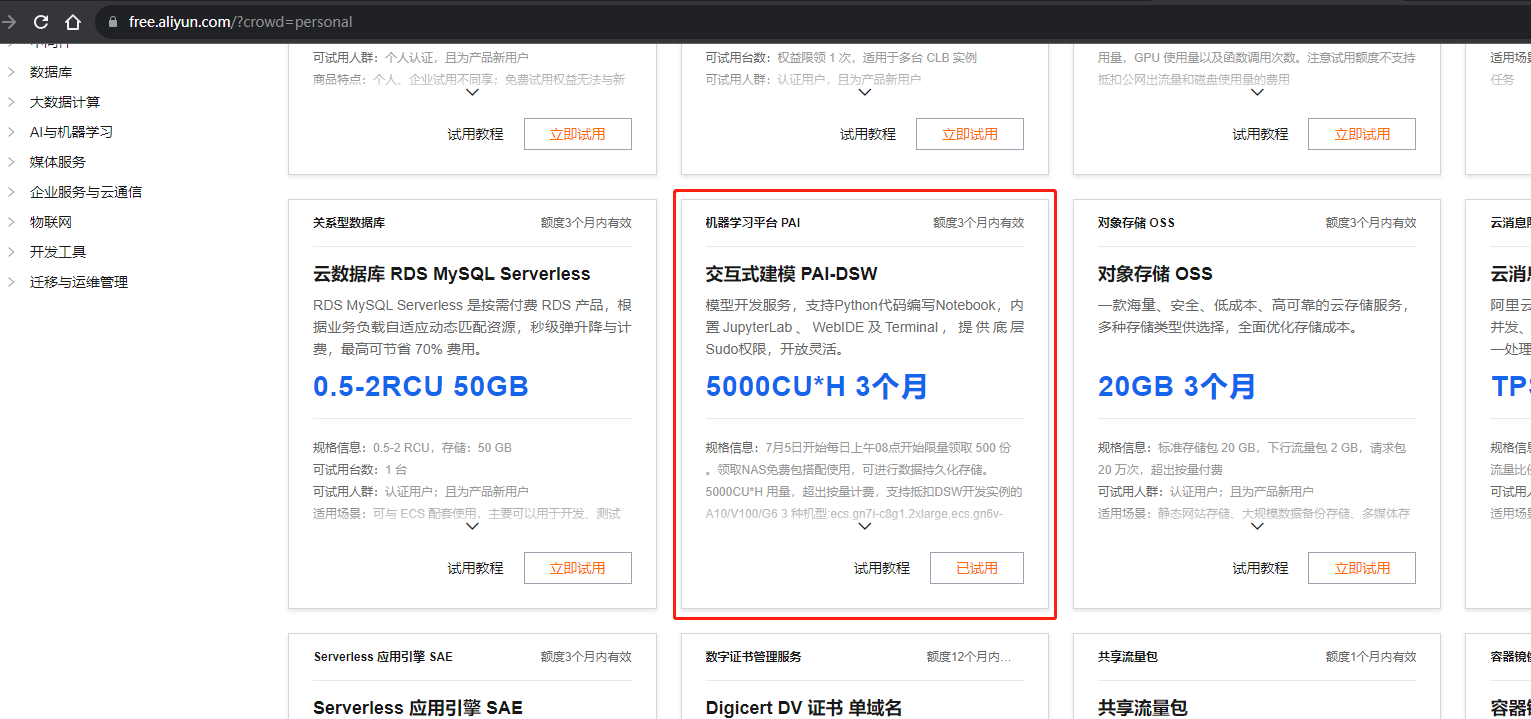
Task: Open the 媒体服务 sidebar category
Action: click(x=57, y=162)
